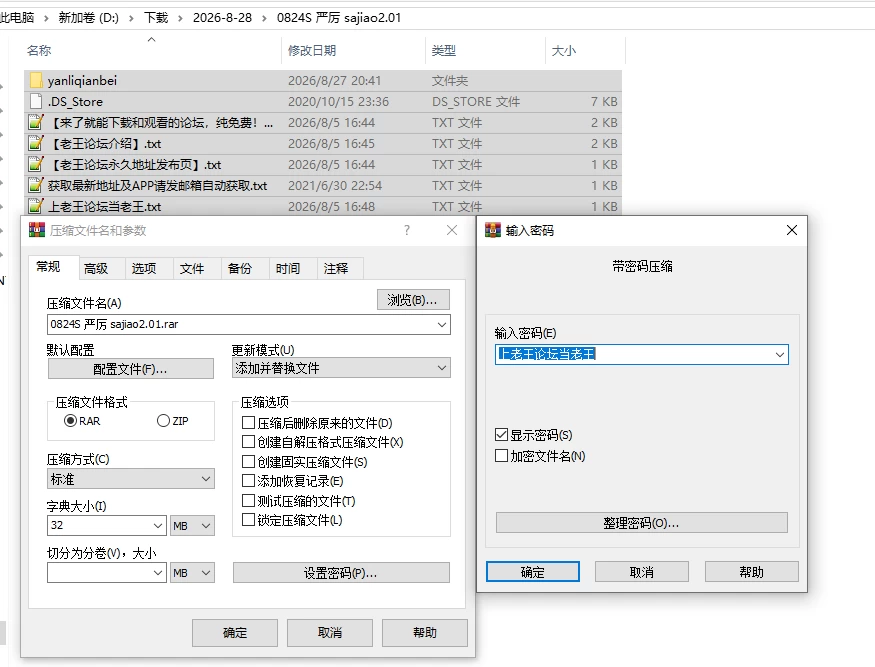
Task: Click icon of 【老王论坛介绍】.txt file
Action: [x=36, y=143]
